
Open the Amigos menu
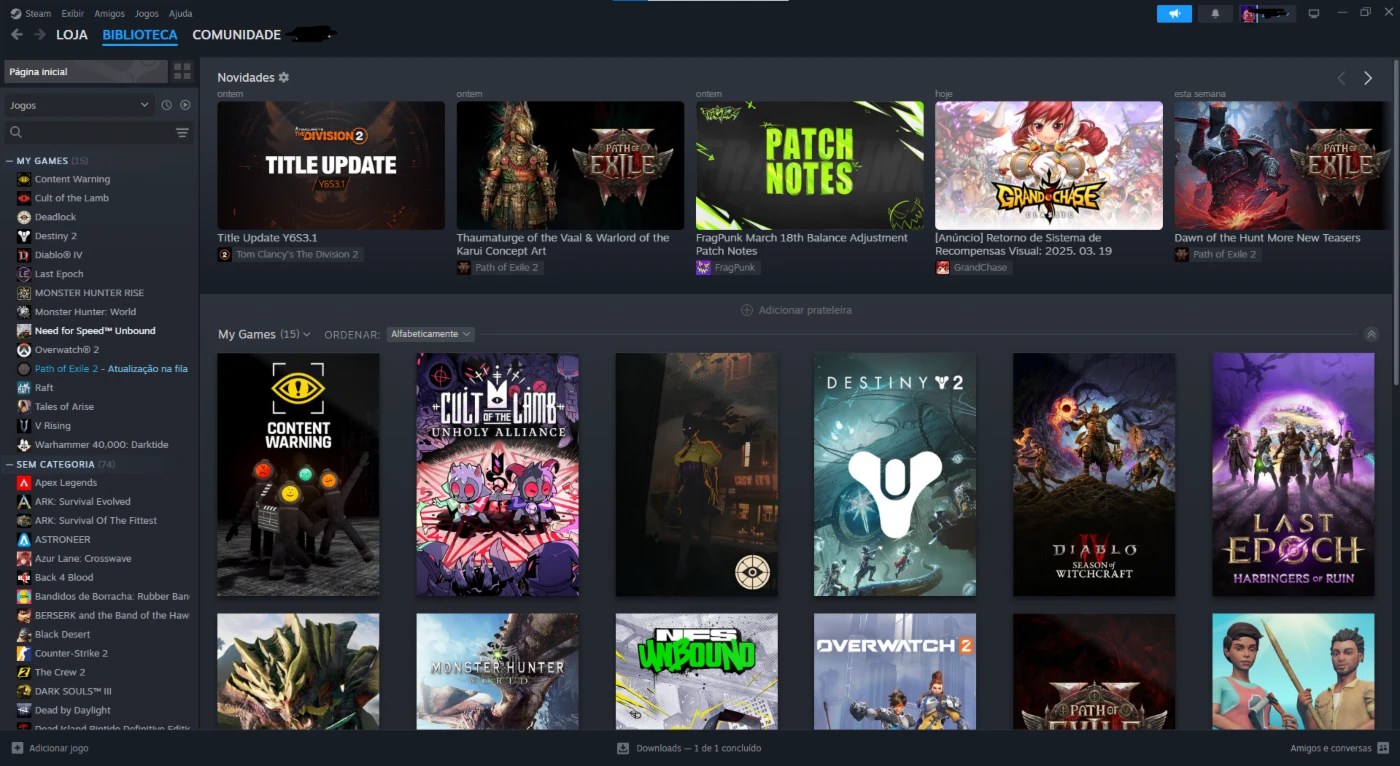[109, 13]
